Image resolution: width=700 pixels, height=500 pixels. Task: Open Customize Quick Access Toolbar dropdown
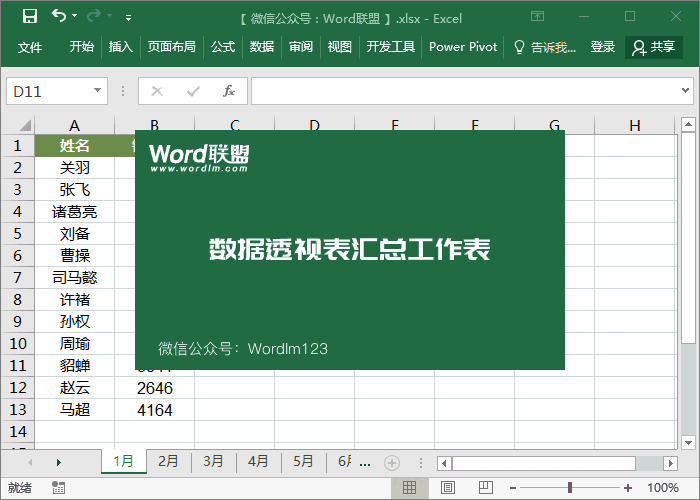pyautogui.click(x=128, y=18)
